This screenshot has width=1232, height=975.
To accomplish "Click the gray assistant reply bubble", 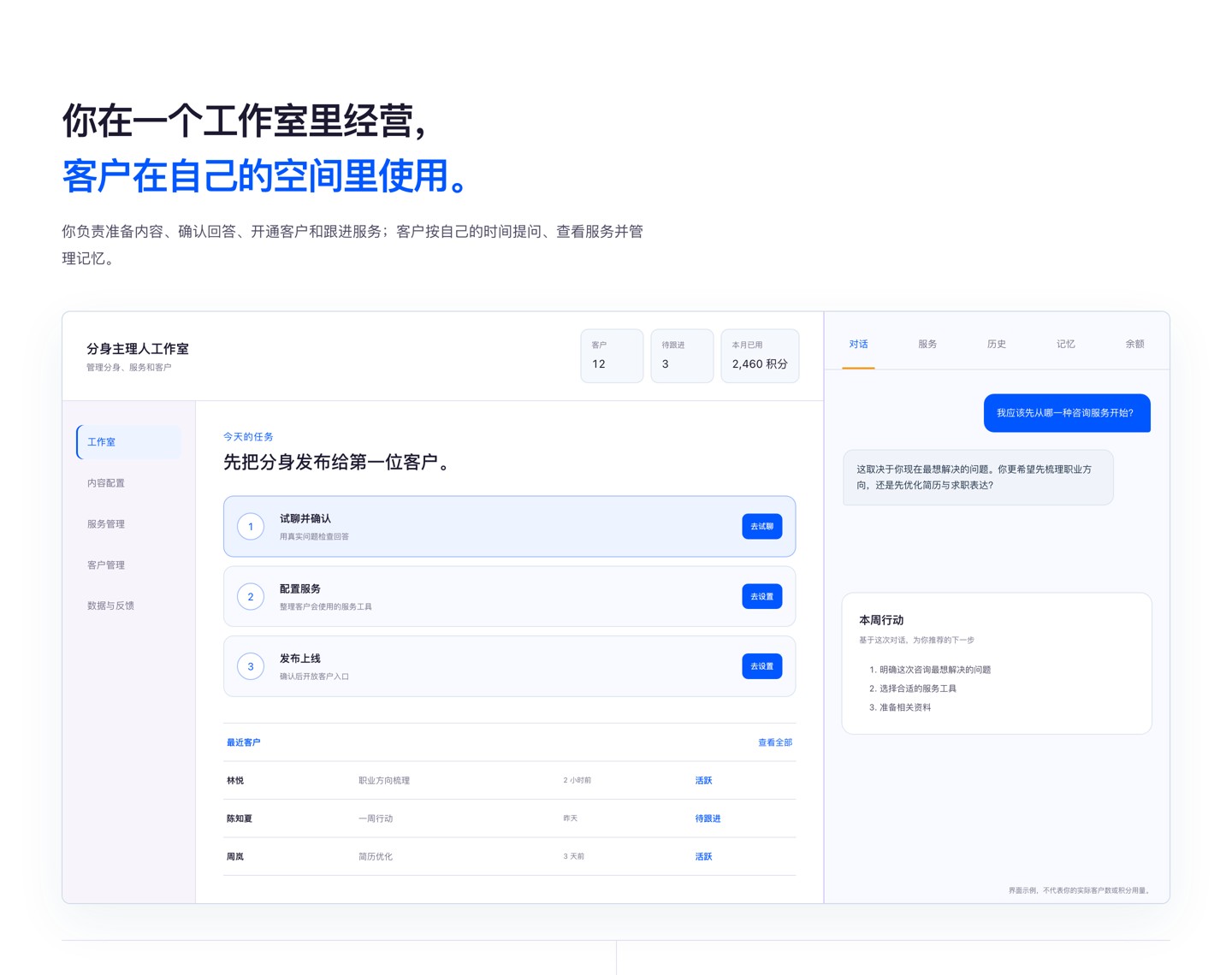I will point(978,477).
